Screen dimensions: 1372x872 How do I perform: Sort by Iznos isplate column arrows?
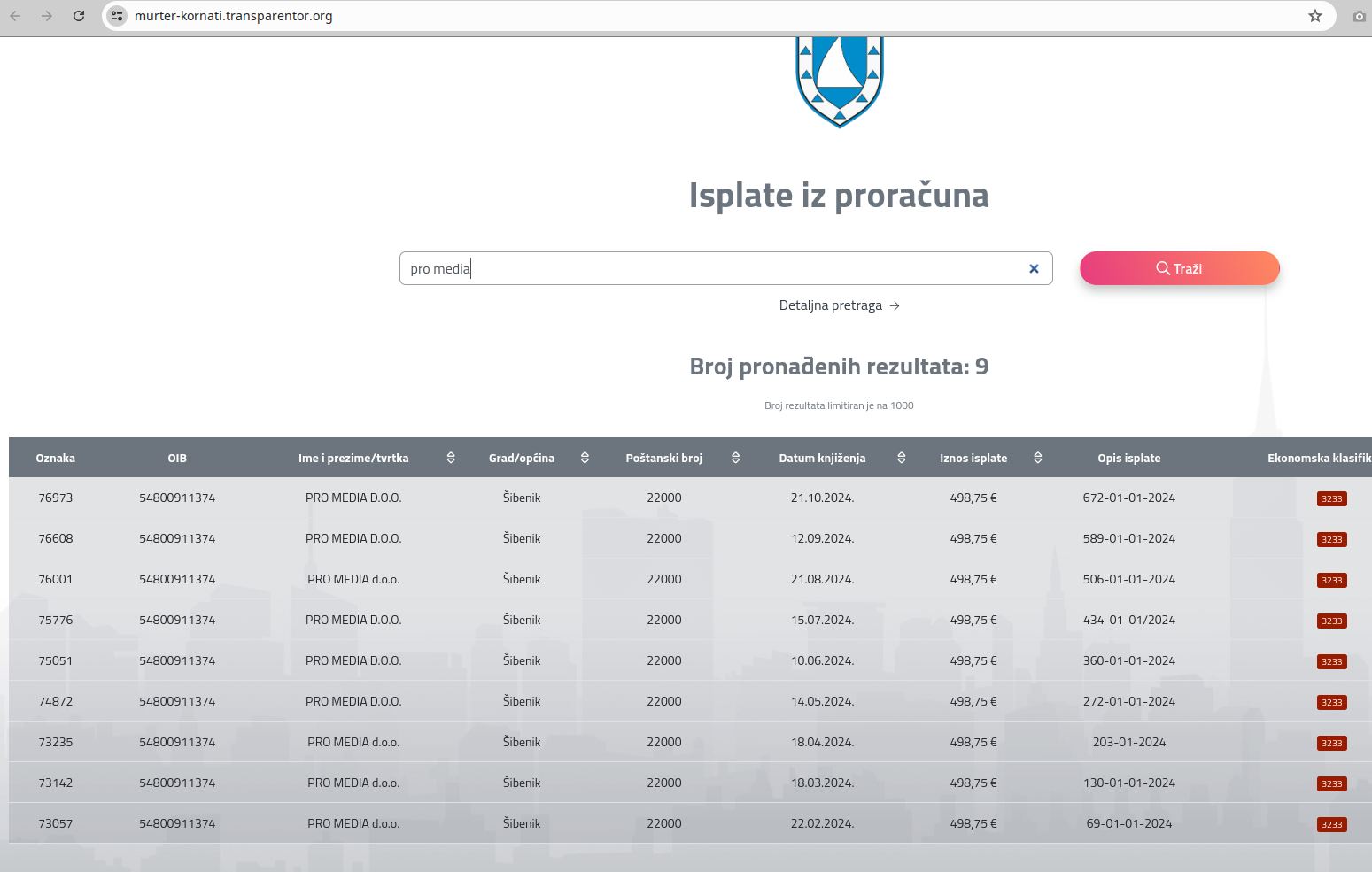[x=1037, y=458]
